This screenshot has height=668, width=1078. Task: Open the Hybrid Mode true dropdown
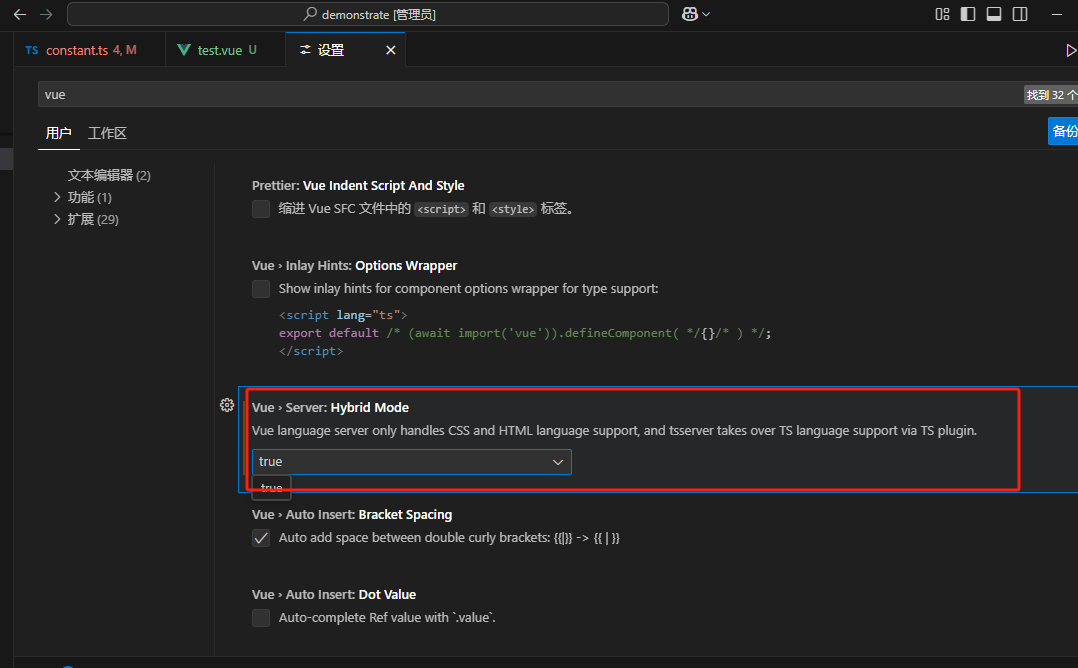412,462
